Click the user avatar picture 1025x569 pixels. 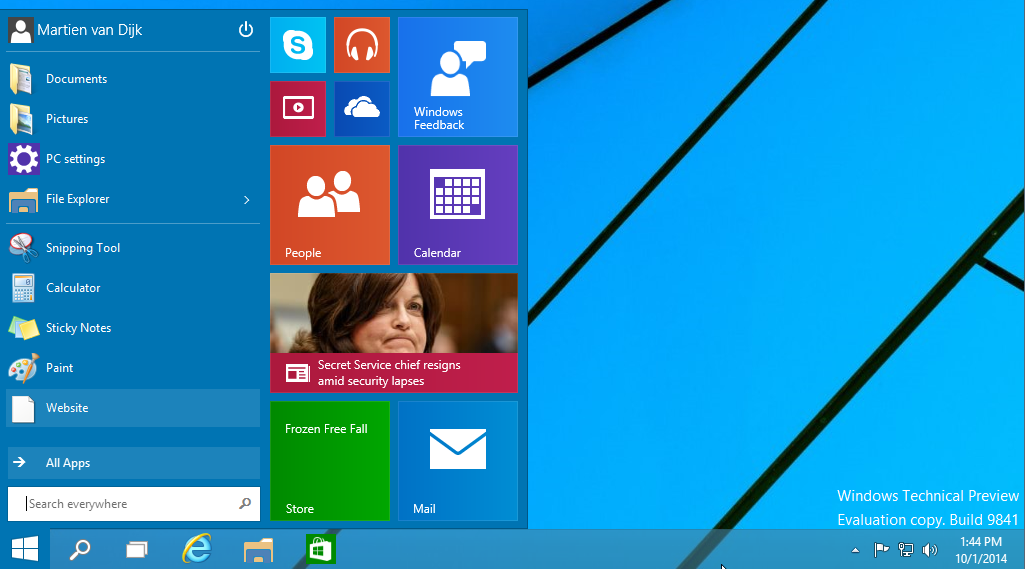tap(20, 31)
